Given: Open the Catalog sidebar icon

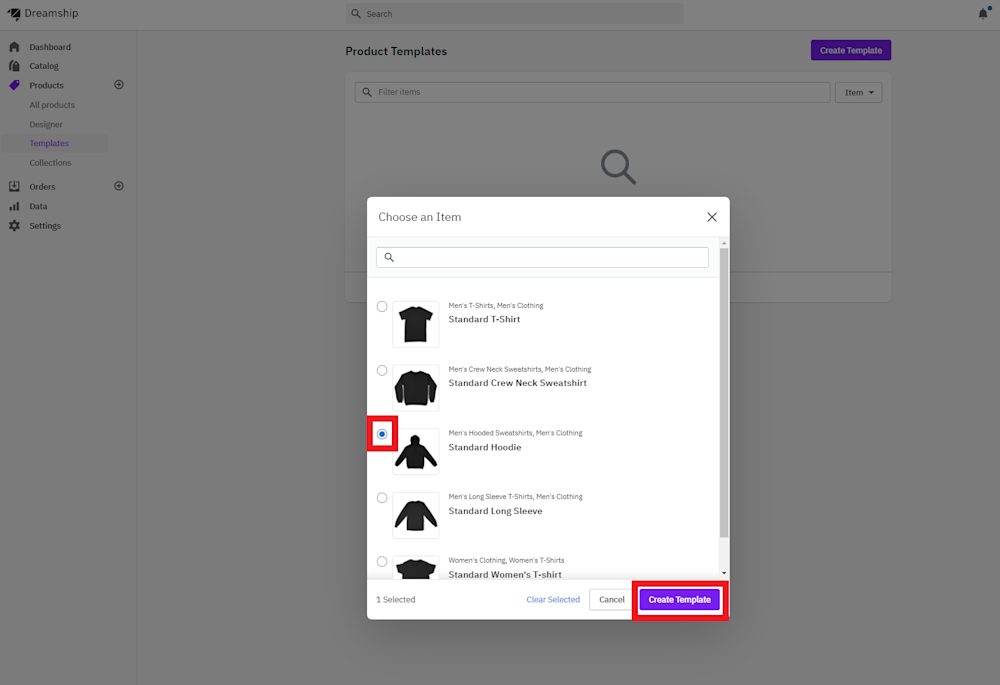Looking at the screenshot, I should click(14, 66).
